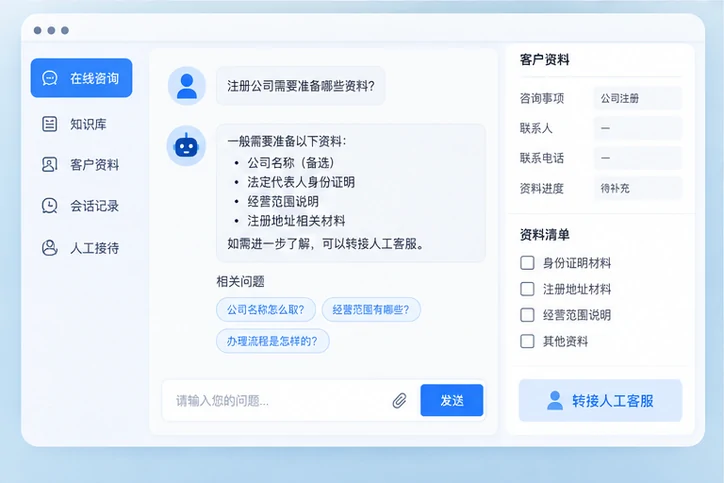This screenshot has height=483, width=724.
Task: Choose suggested question 办理流程是怎样的?
Action: tap(272, 341)
